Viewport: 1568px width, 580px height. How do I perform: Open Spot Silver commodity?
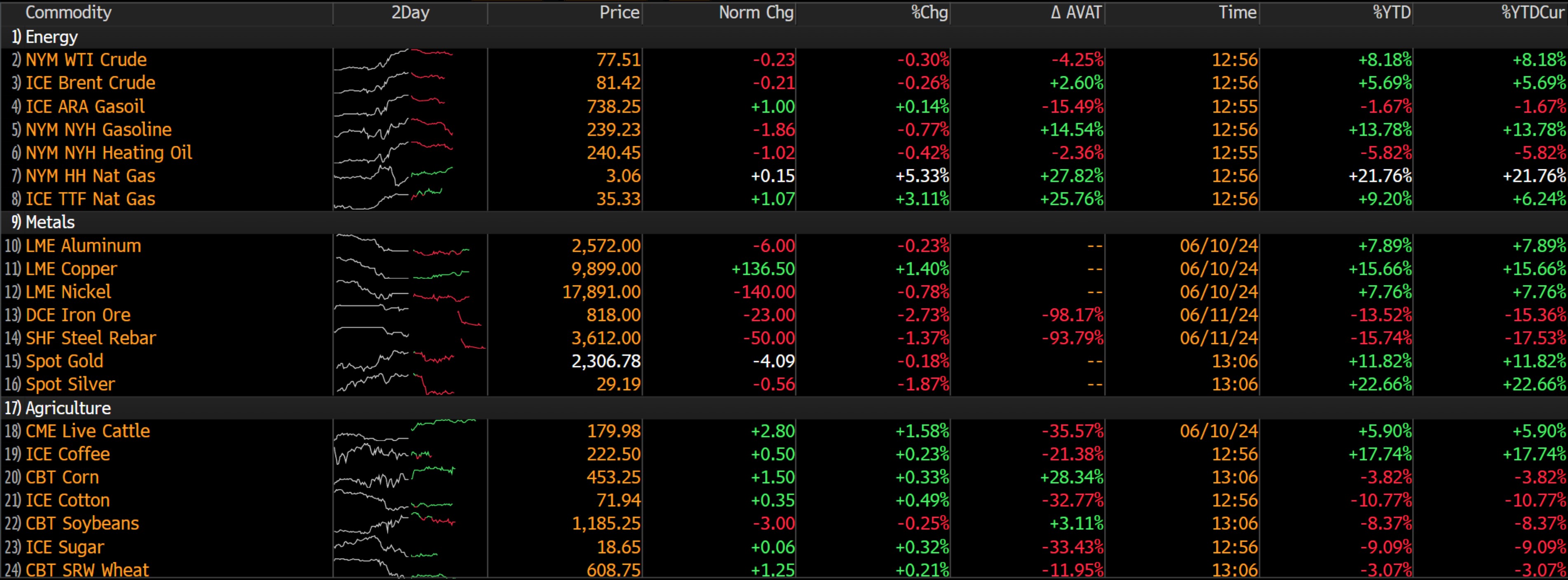(70, 385)
